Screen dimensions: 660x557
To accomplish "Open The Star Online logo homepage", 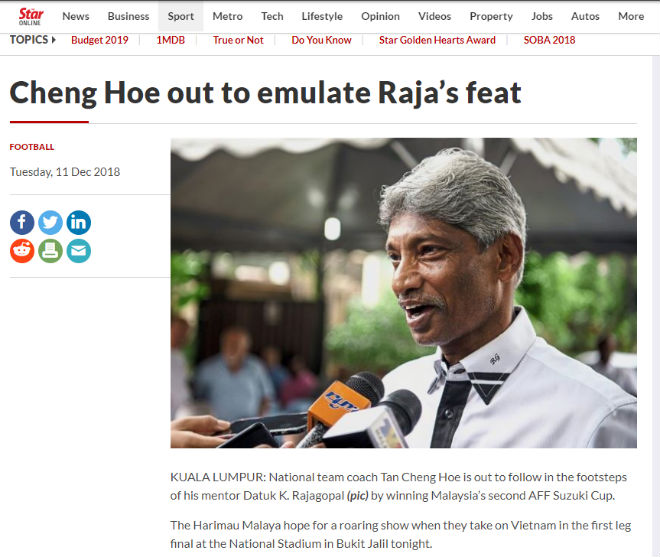I will (x=31, y=16).
